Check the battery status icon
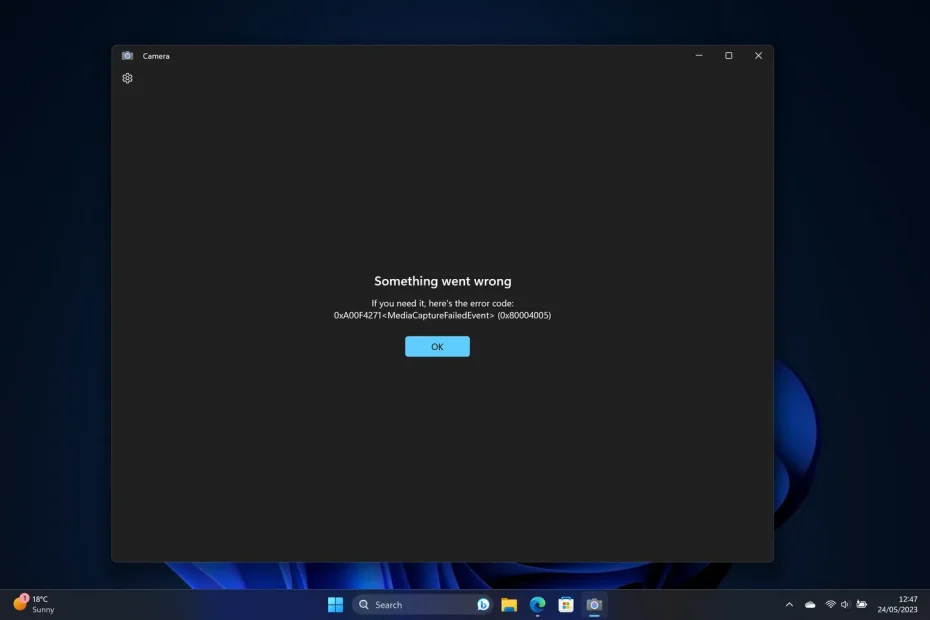 click(x=860, y=604)
